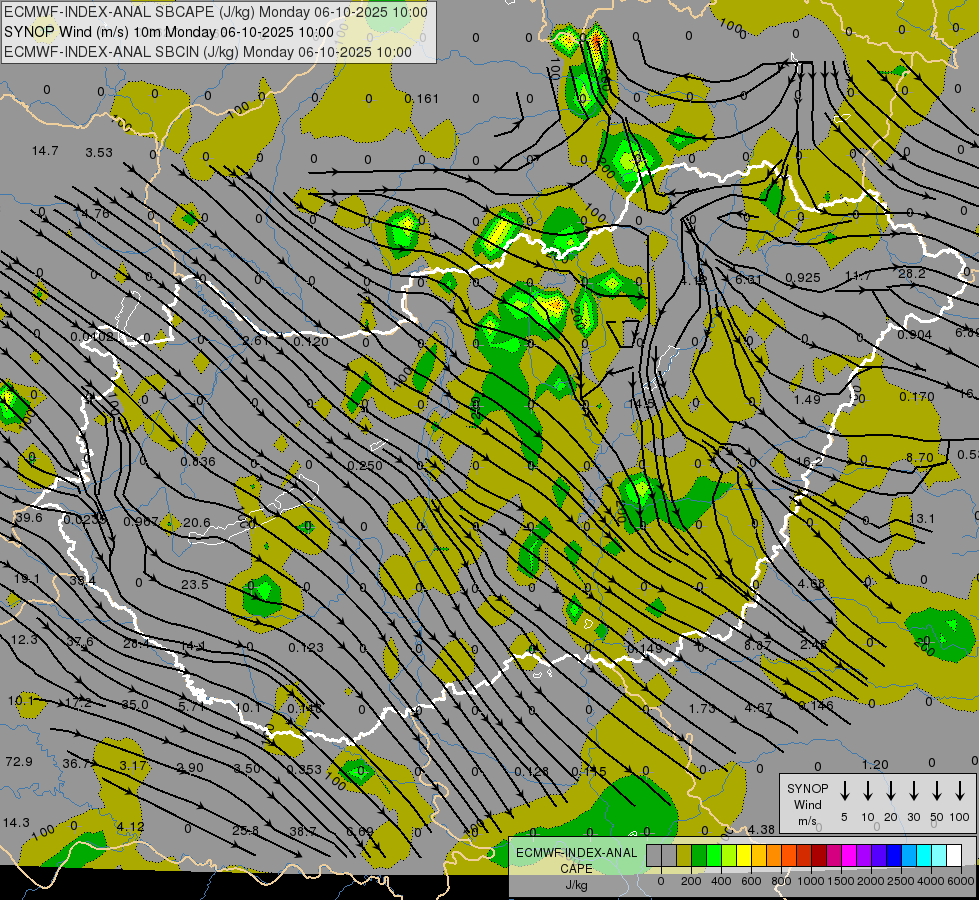Click the 1000 tick label on CAPE scale
The height and width of the screenshot is (900, 979).
point(811,881)
